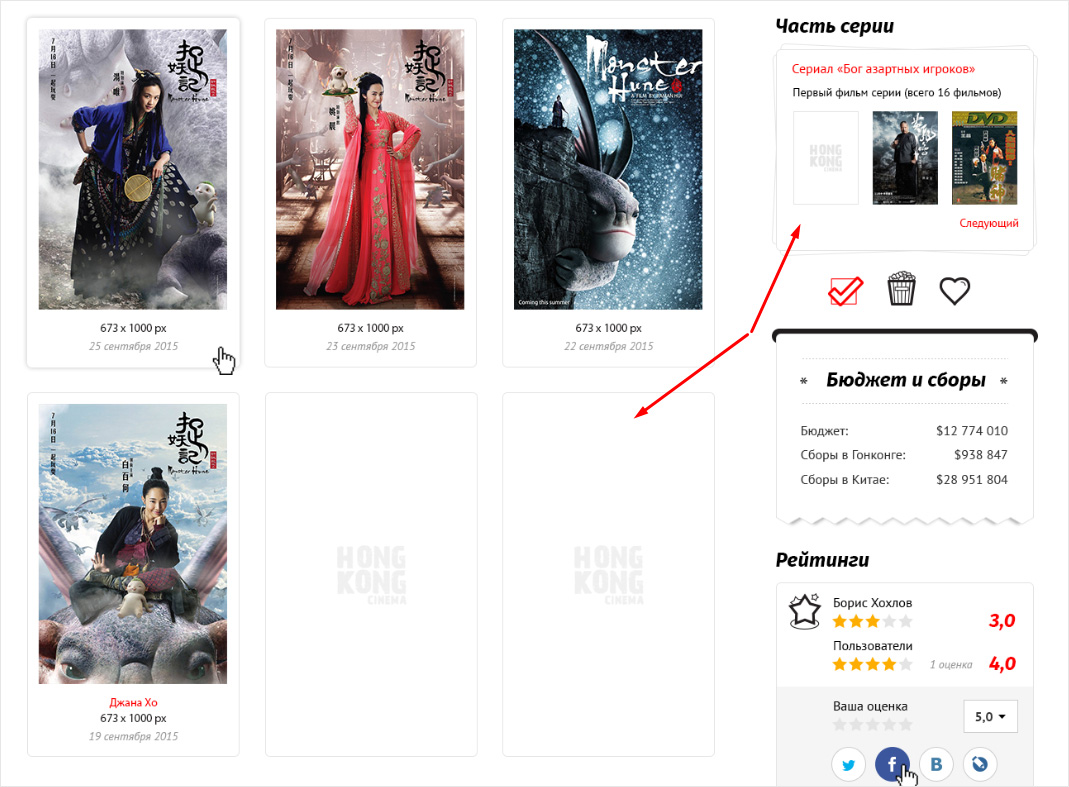Click the Ваша оценка label

coord(870,707)
